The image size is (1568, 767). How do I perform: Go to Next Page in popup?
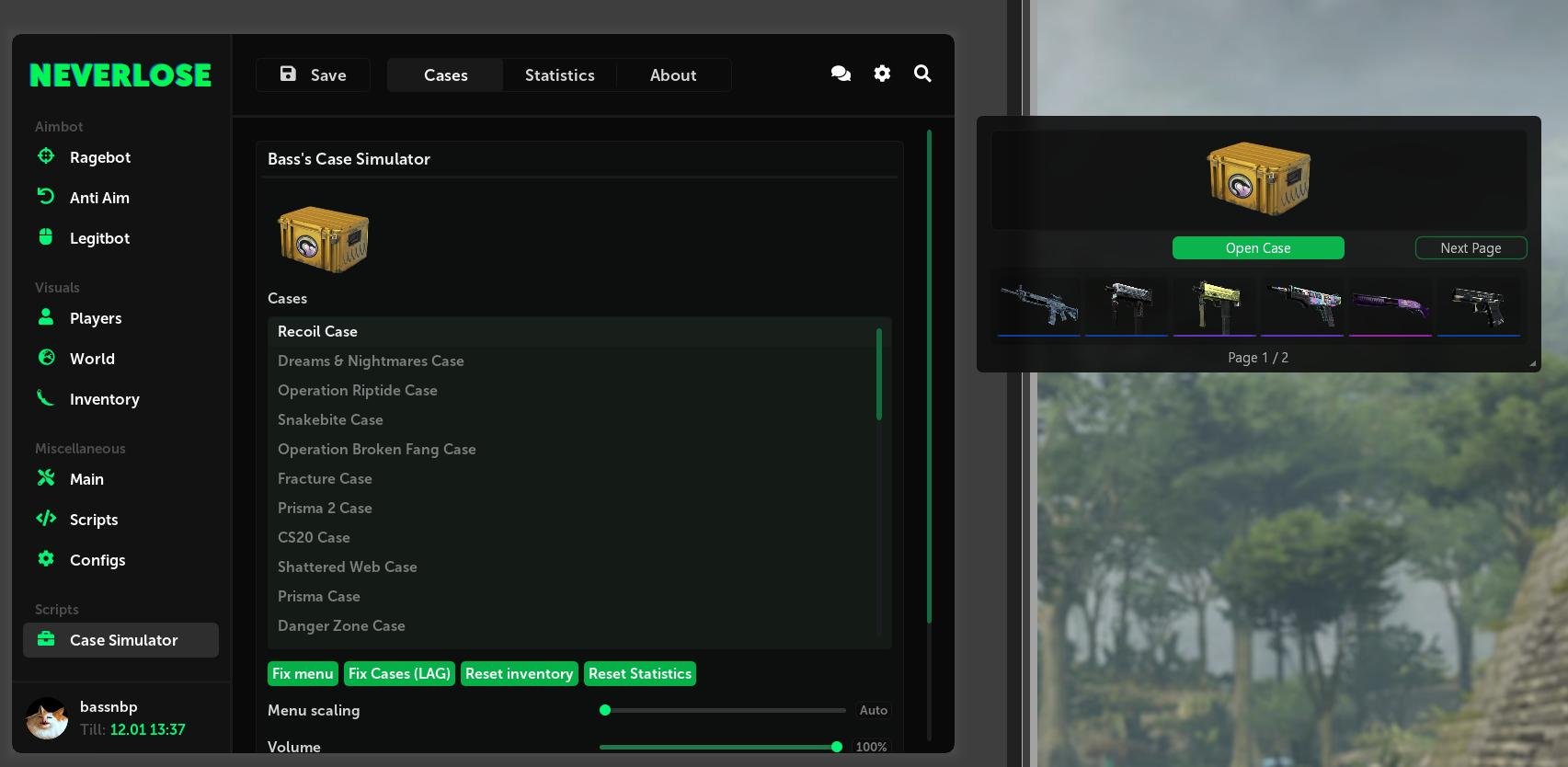[1471, 248]
